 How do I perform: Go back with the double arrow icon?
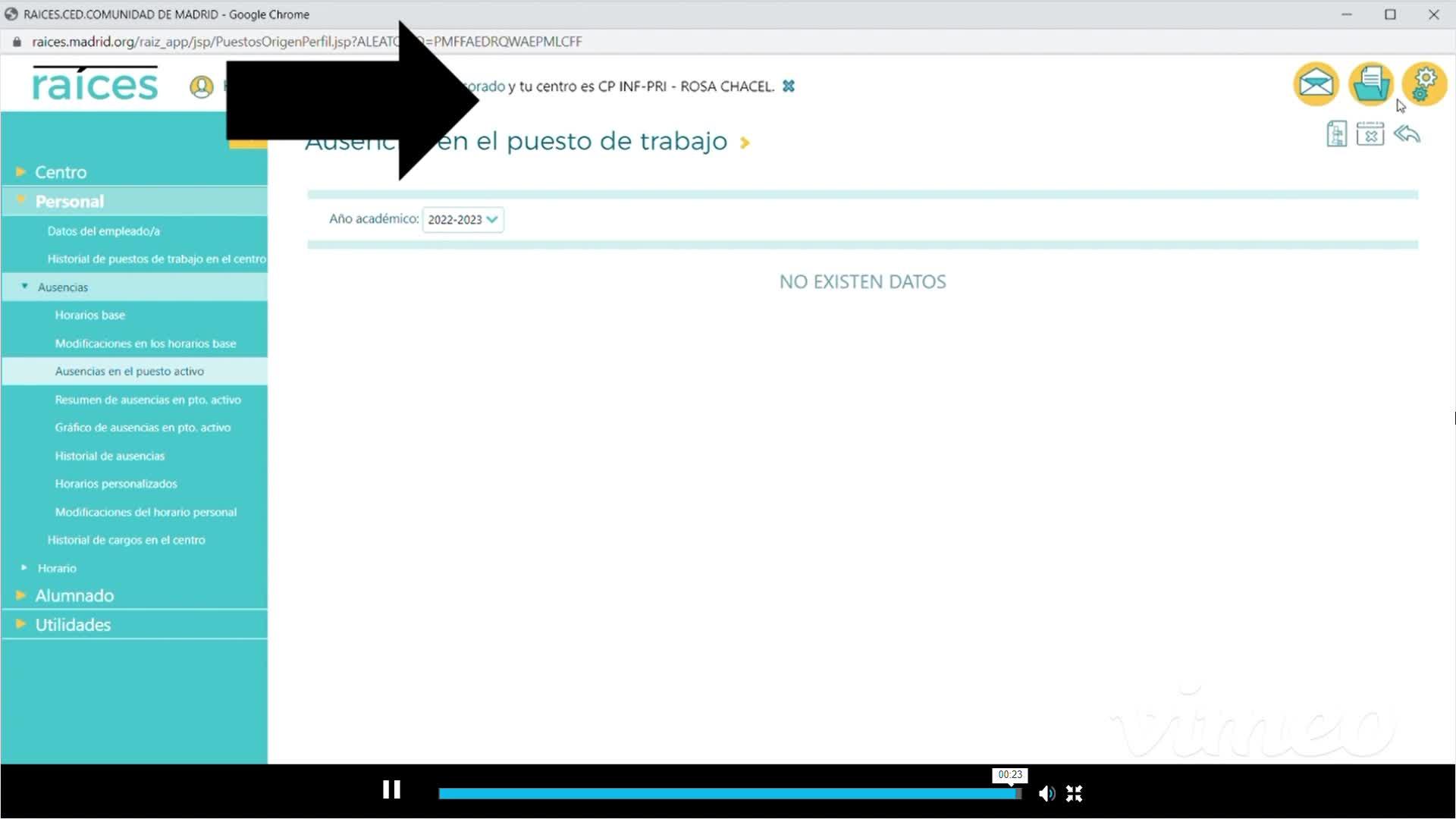click(x=1407, y=134)
